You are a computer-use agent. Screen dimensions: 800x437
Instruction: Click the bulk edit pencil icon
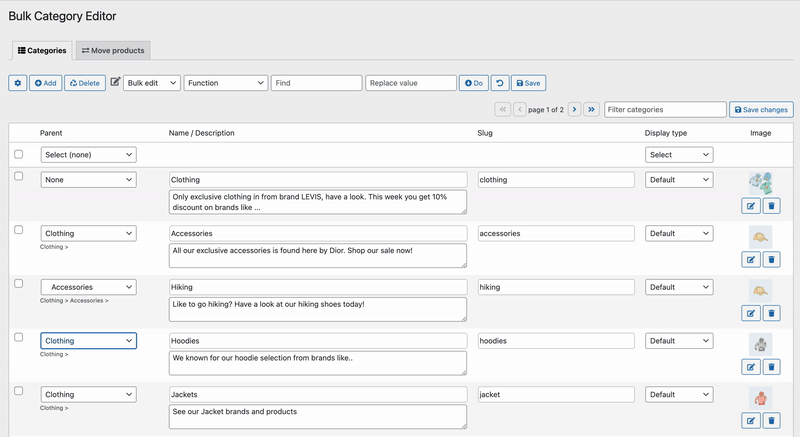tap(115, 82)
